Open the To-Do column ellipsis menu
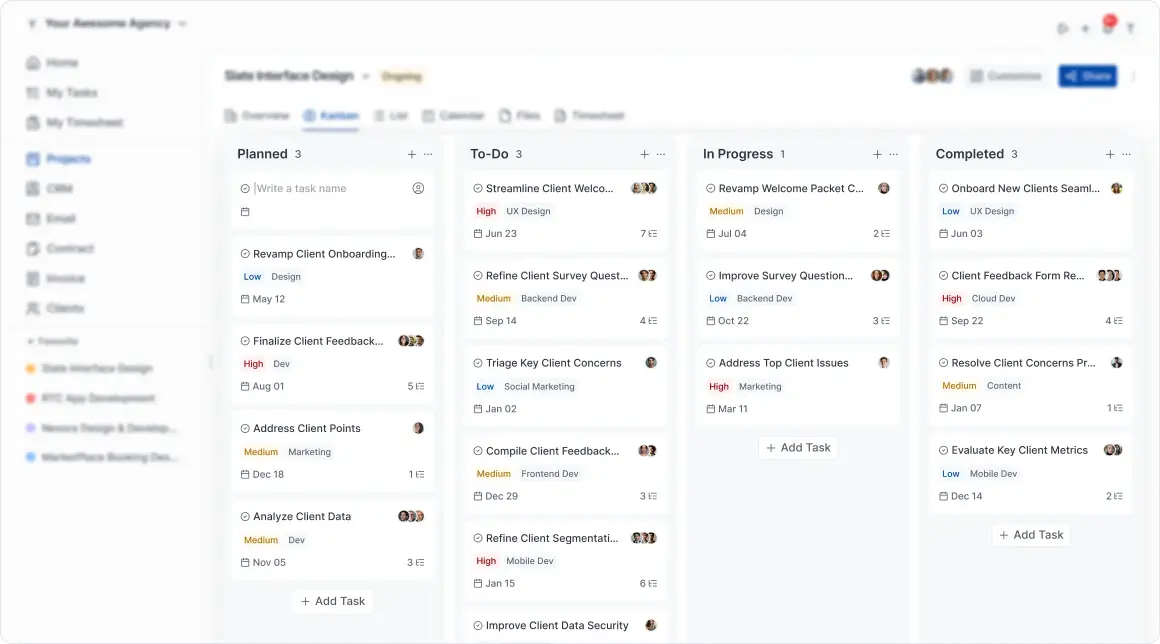 coord(661,155)
